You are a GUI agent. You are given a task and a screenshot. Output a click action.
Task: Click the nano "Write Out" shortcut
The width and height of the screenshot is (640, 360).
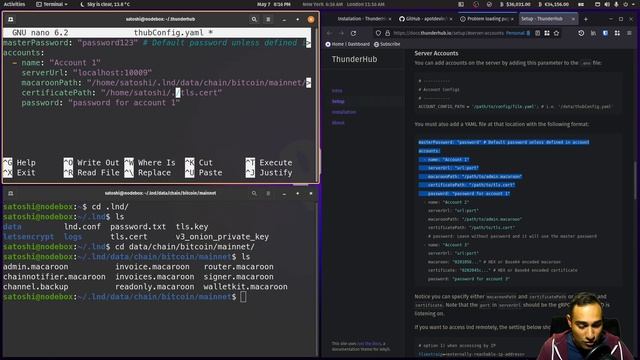pyautogui.click(x=92, y=162)
